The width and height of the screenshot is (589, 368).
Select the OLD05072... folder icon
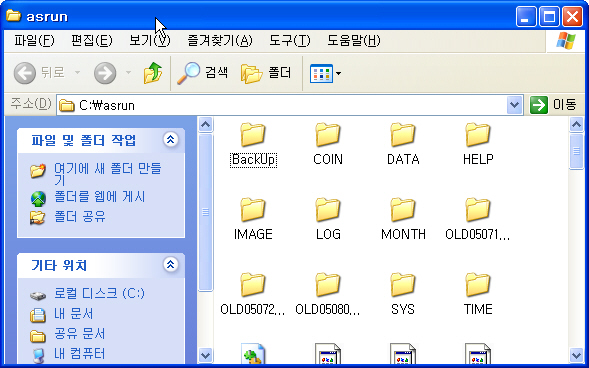253,285
